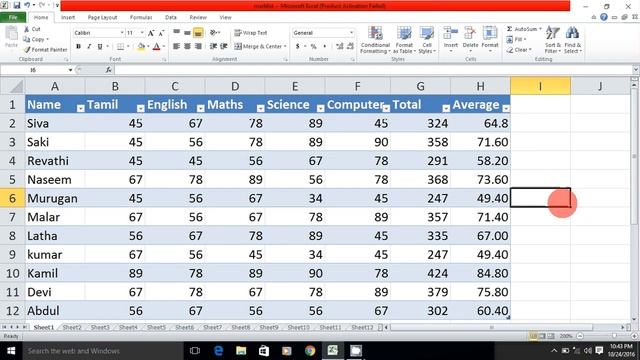Open the Calibri font name dropdown
The width and height of the screenshot is (640, 360).
tap(122, 33)
